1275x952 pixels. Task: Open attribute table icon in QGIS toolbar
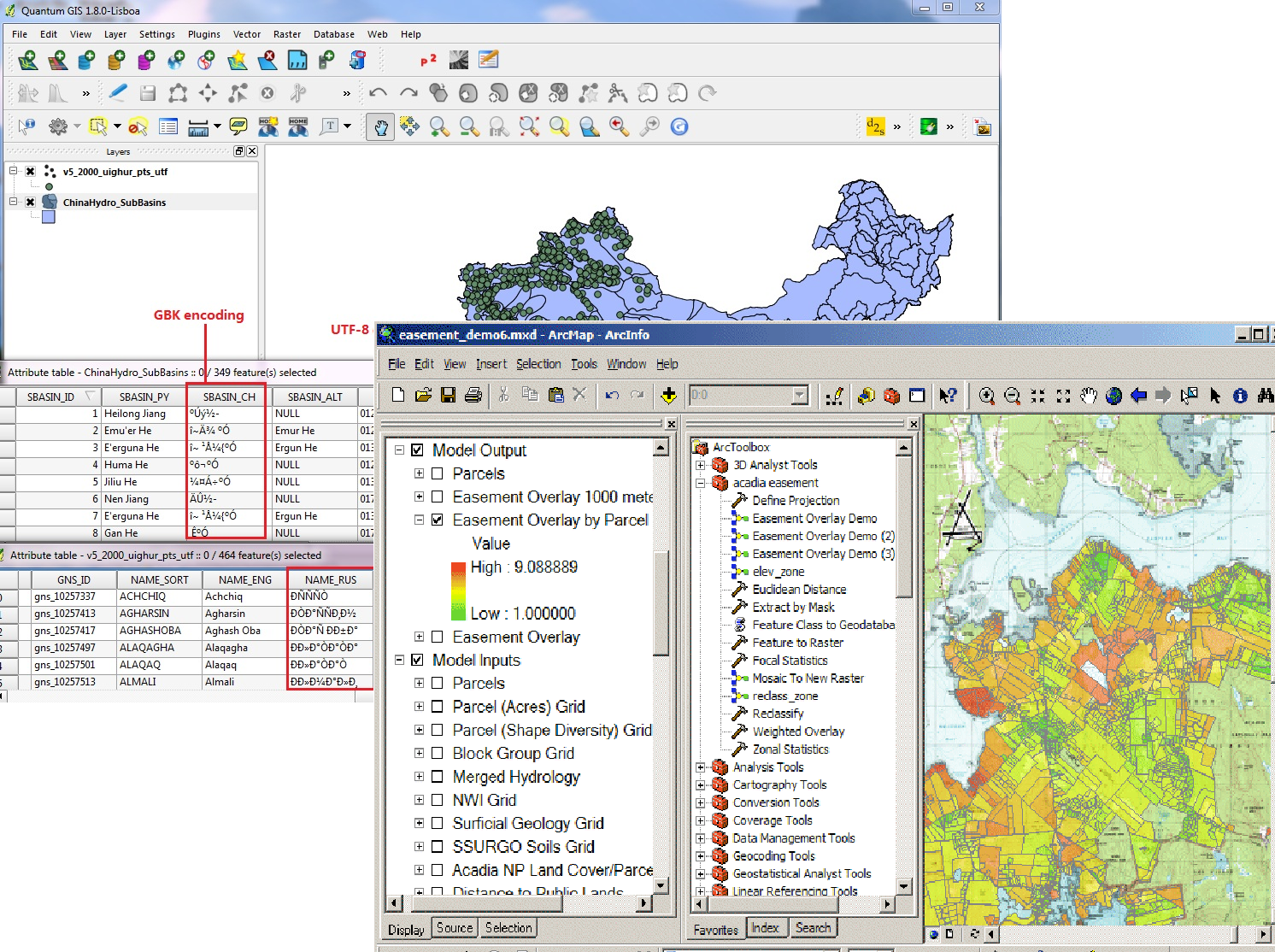point(168,126)
